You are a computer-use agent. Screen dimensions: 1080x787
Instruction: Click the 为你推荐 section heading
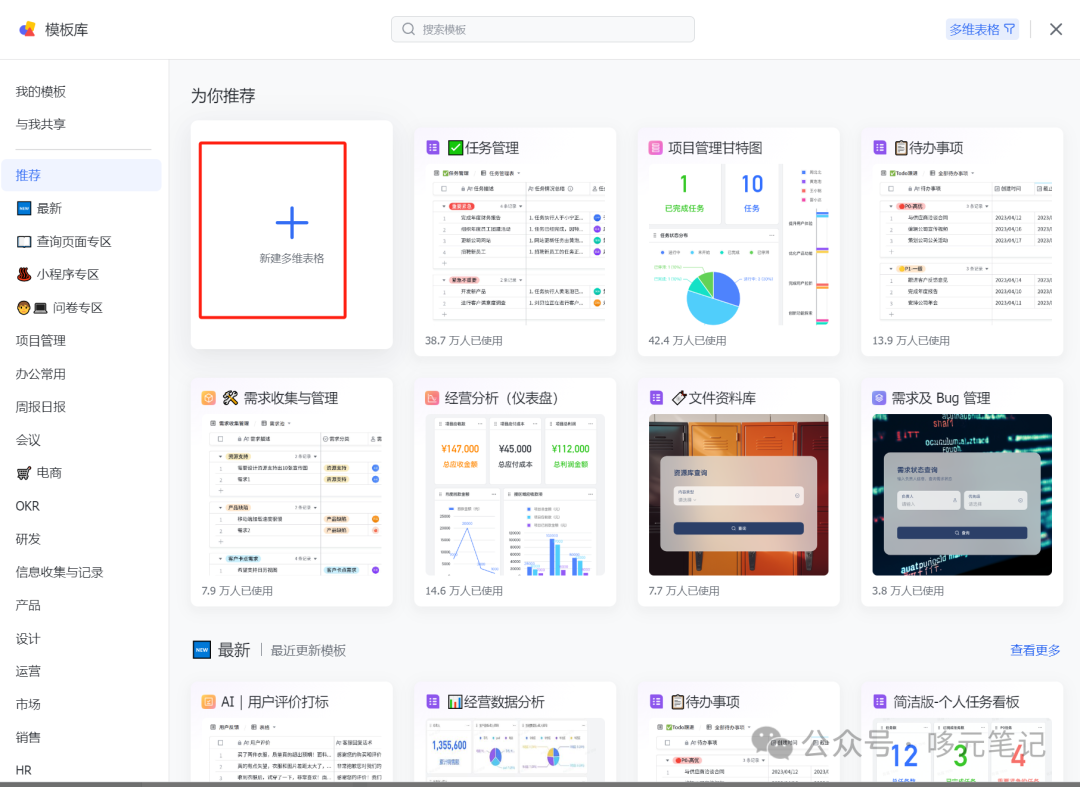click(x=223, y=96)
